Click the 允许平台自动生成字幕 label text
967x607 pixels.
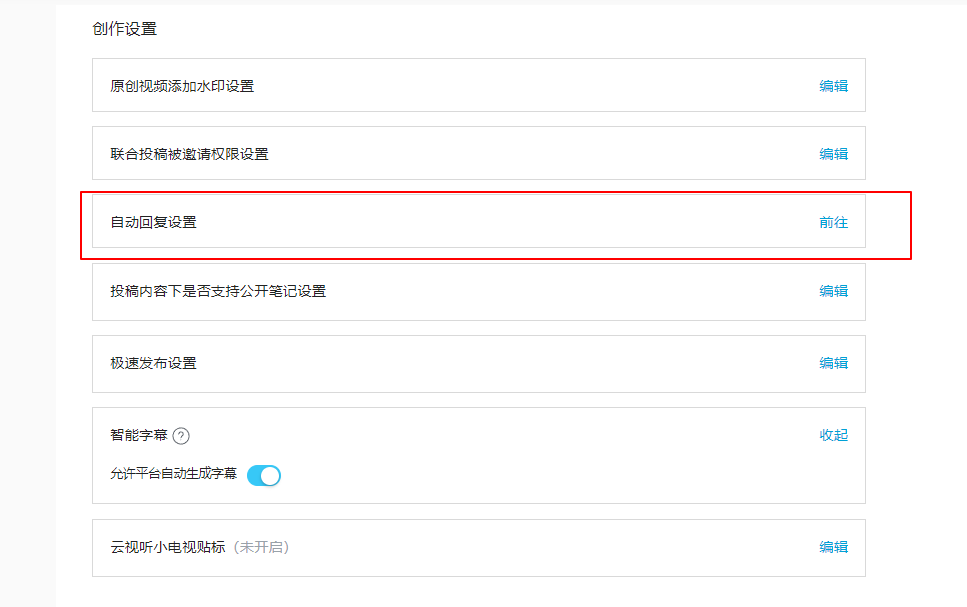173,474
